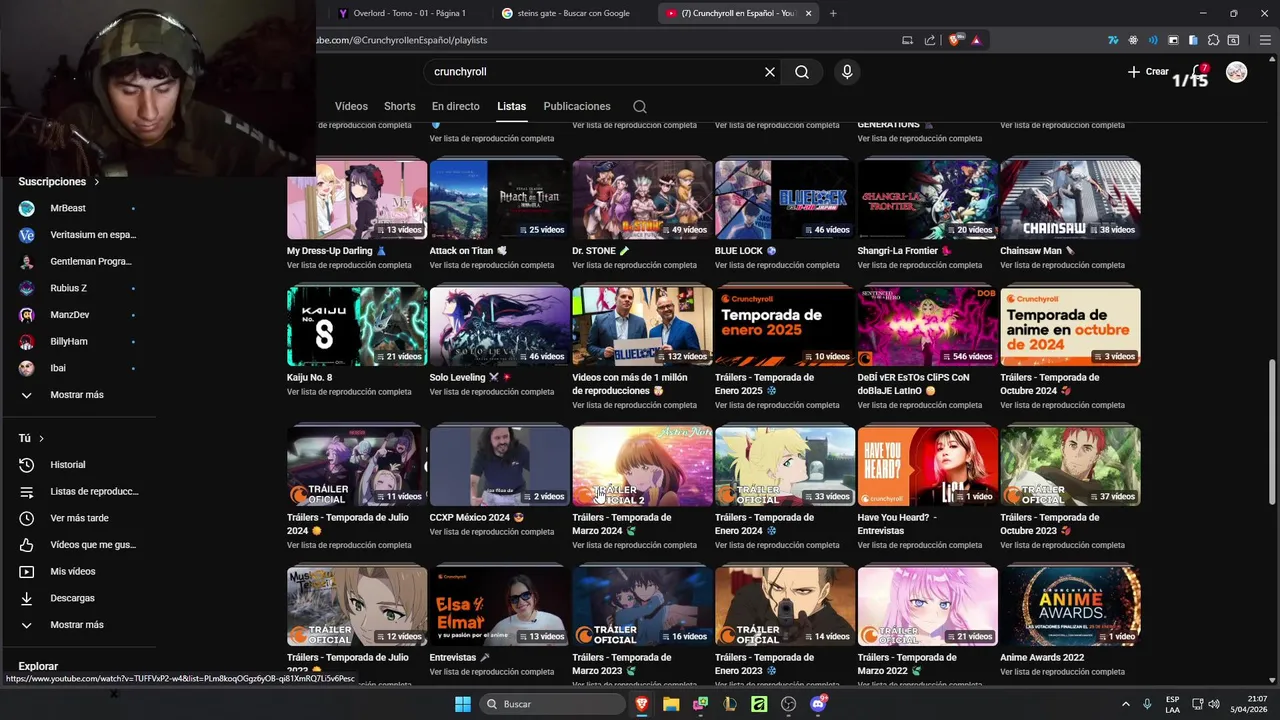The image size is (1280, 720).
Task: Switch to the Publicaciones tab
Action: [x=576, y=106]
